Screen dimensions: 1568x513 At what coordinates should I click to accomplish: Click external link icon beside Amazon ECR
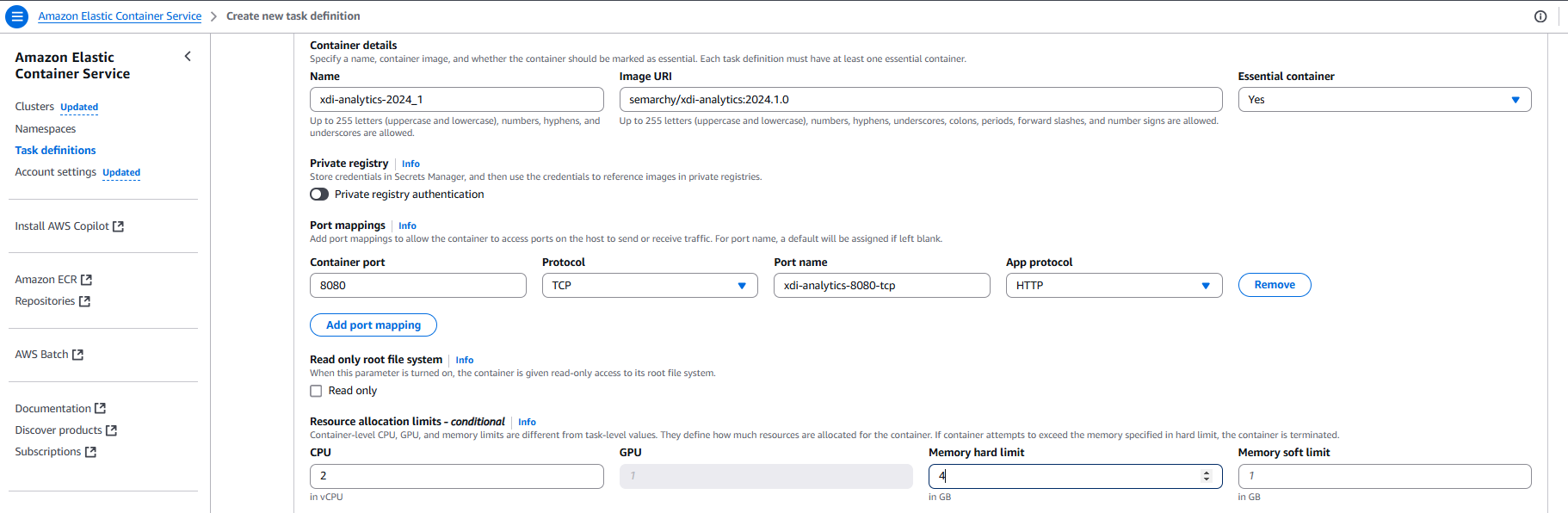tap(86, 280)
